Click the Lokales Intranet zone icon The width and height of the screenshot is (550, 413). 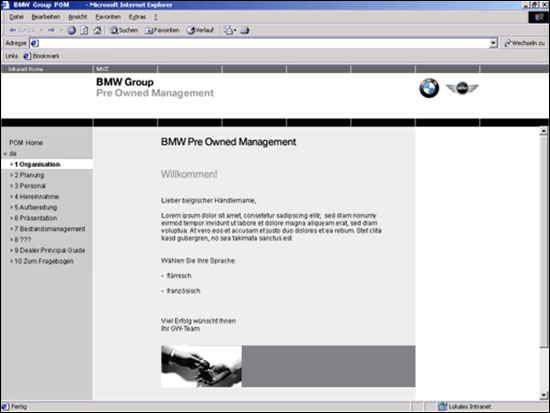point(443,406)
